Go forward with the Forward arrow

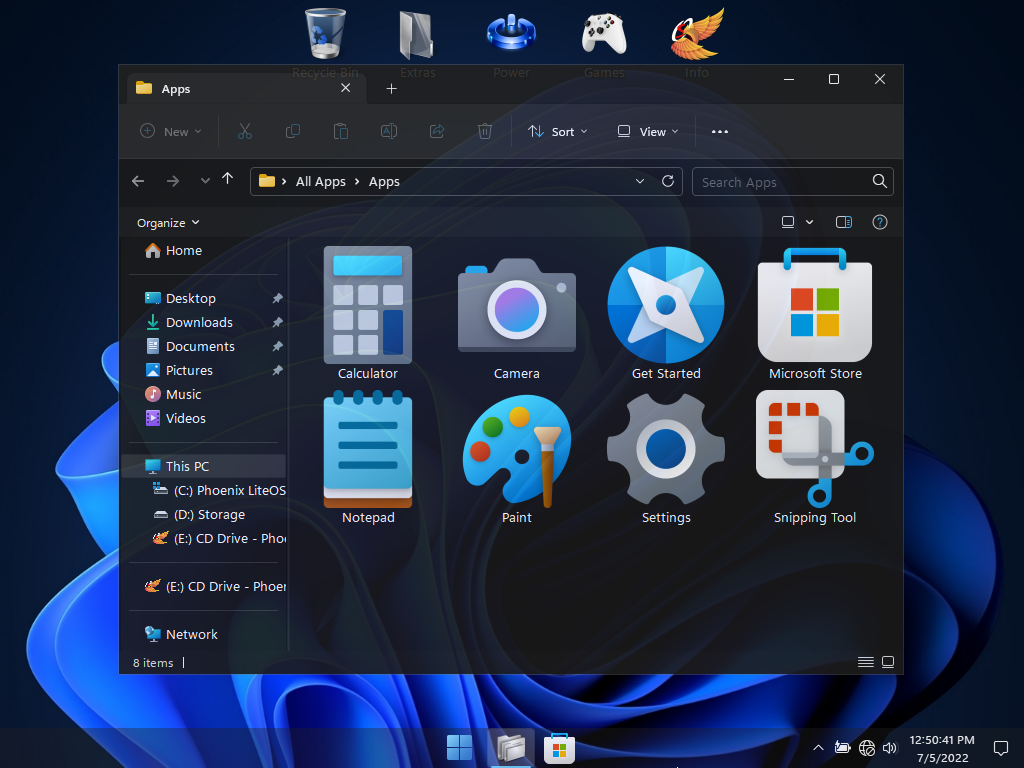(x=172, y=181)
